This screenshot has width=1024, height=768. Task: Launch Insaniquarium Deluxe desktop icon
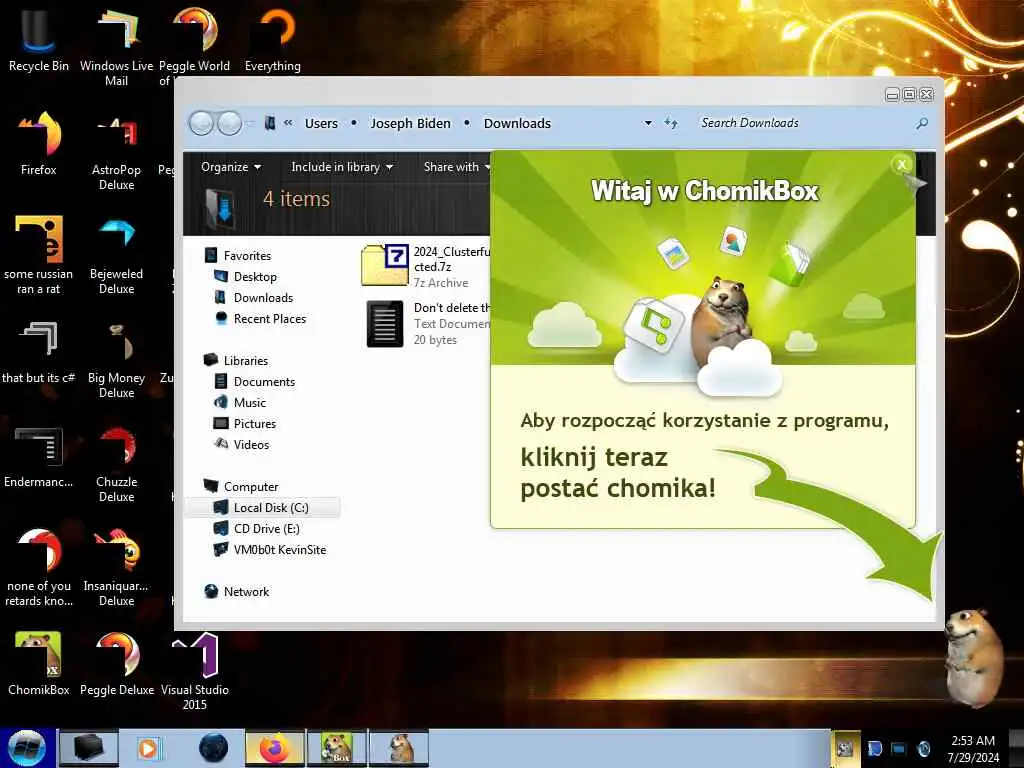116,567
